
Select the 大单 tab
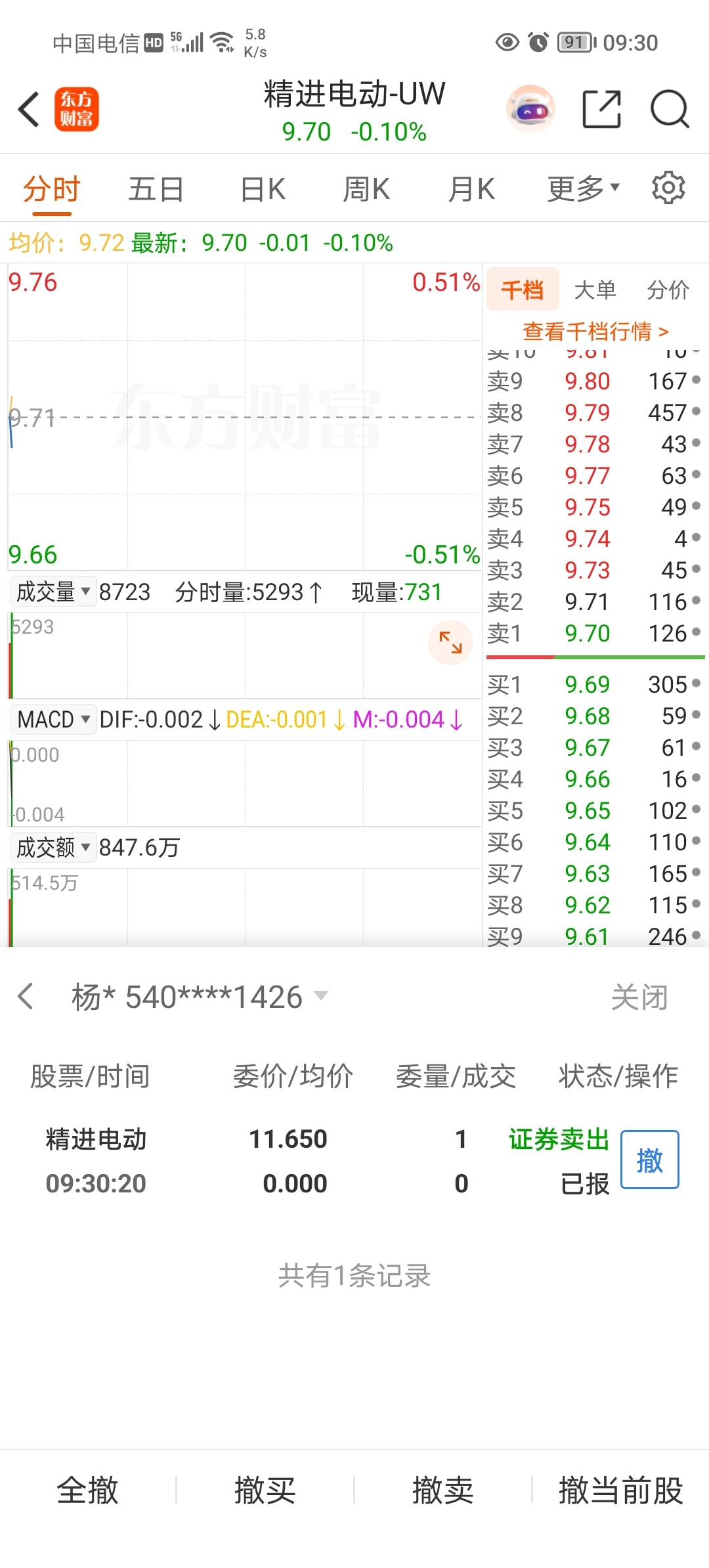pos(595,290)
